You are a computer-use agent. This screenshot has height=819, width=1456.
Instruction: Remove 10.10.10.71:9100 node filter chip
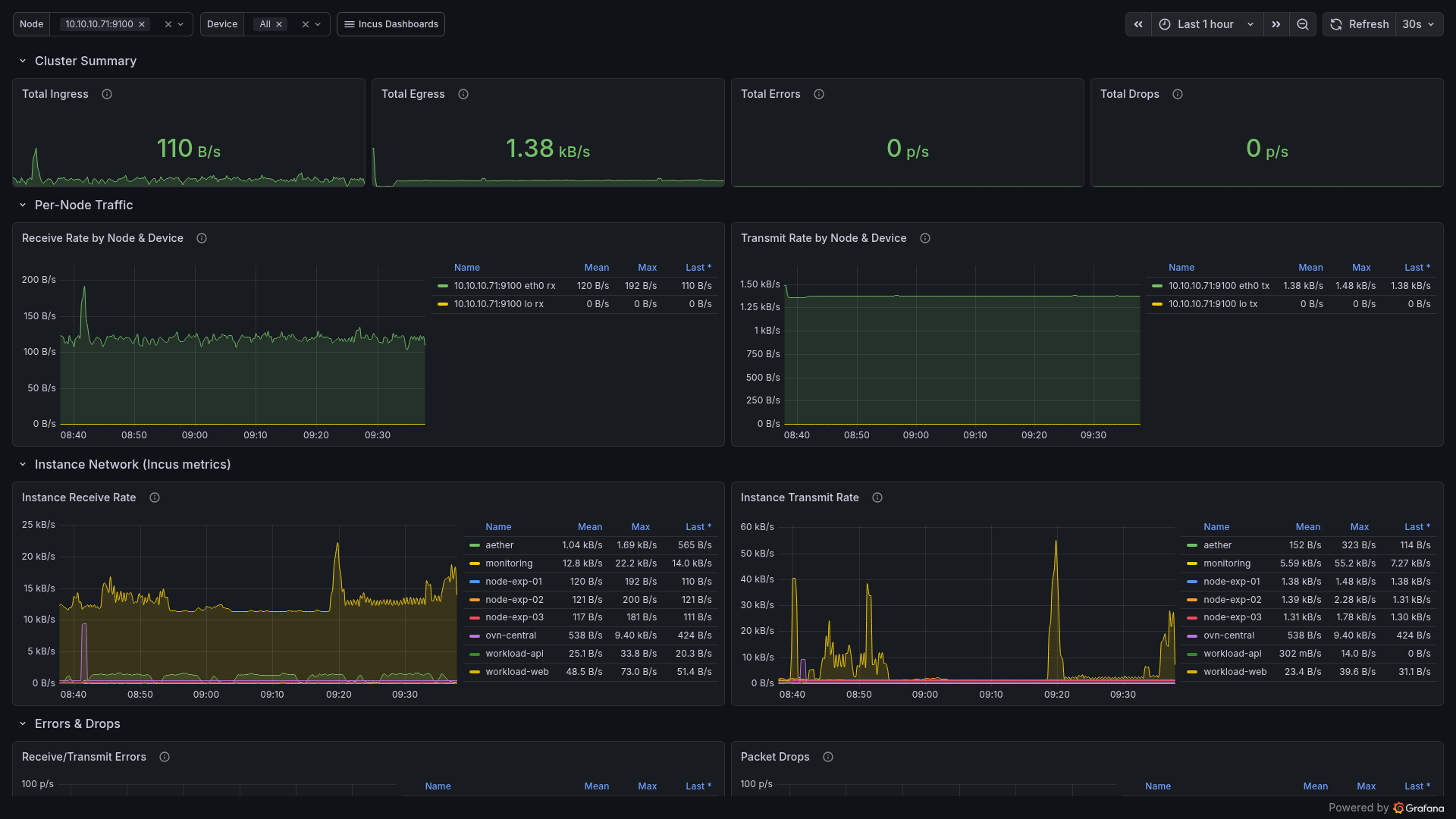[142, 24]
